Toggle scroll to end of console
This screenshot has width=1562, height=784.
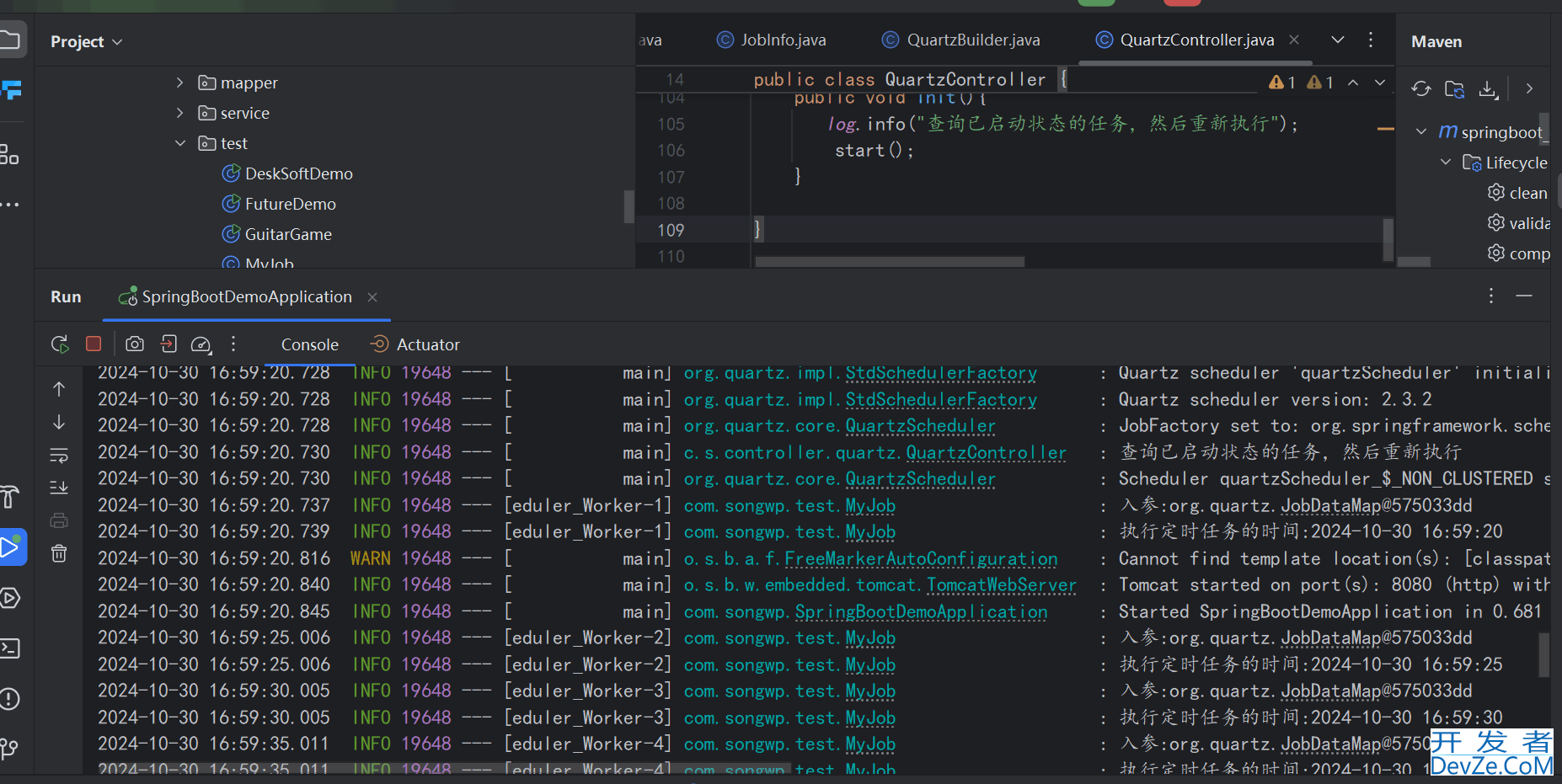tap(59, 488)
